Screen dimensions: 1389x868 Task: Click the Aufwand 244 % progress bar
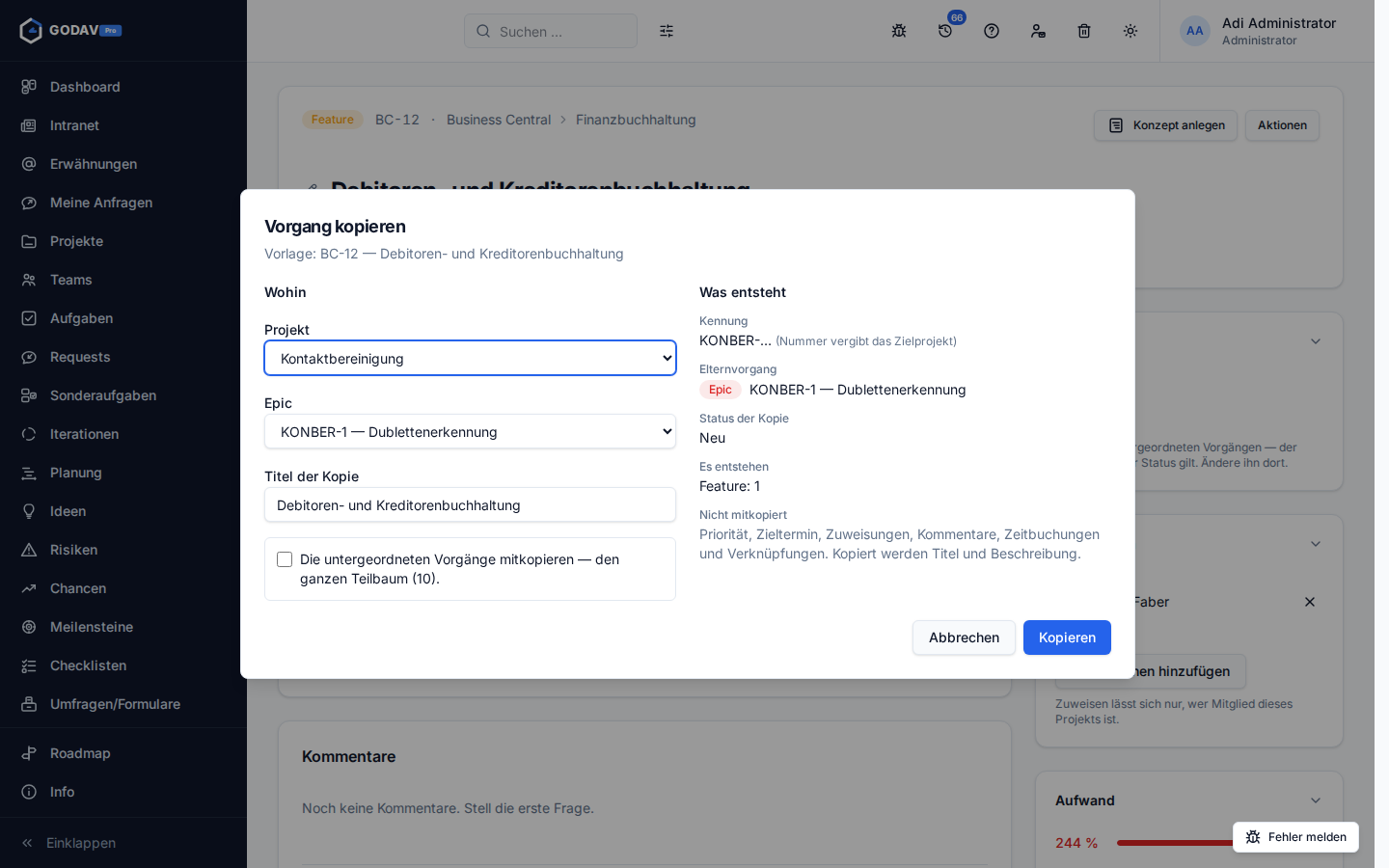coord(1218,843)
